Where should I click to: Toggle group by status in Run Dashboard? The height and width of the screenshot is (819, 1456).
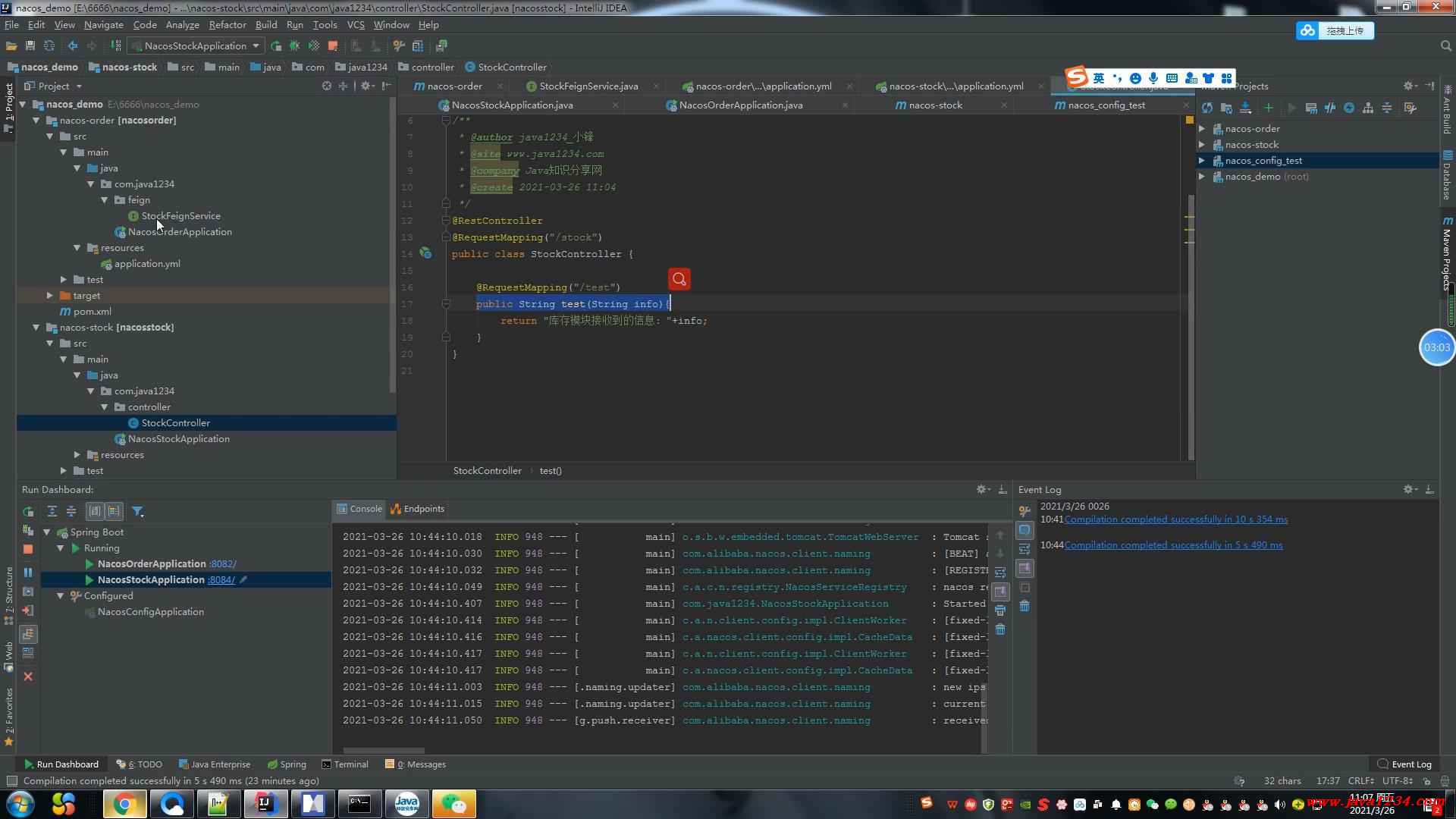[x=114, y=512]
